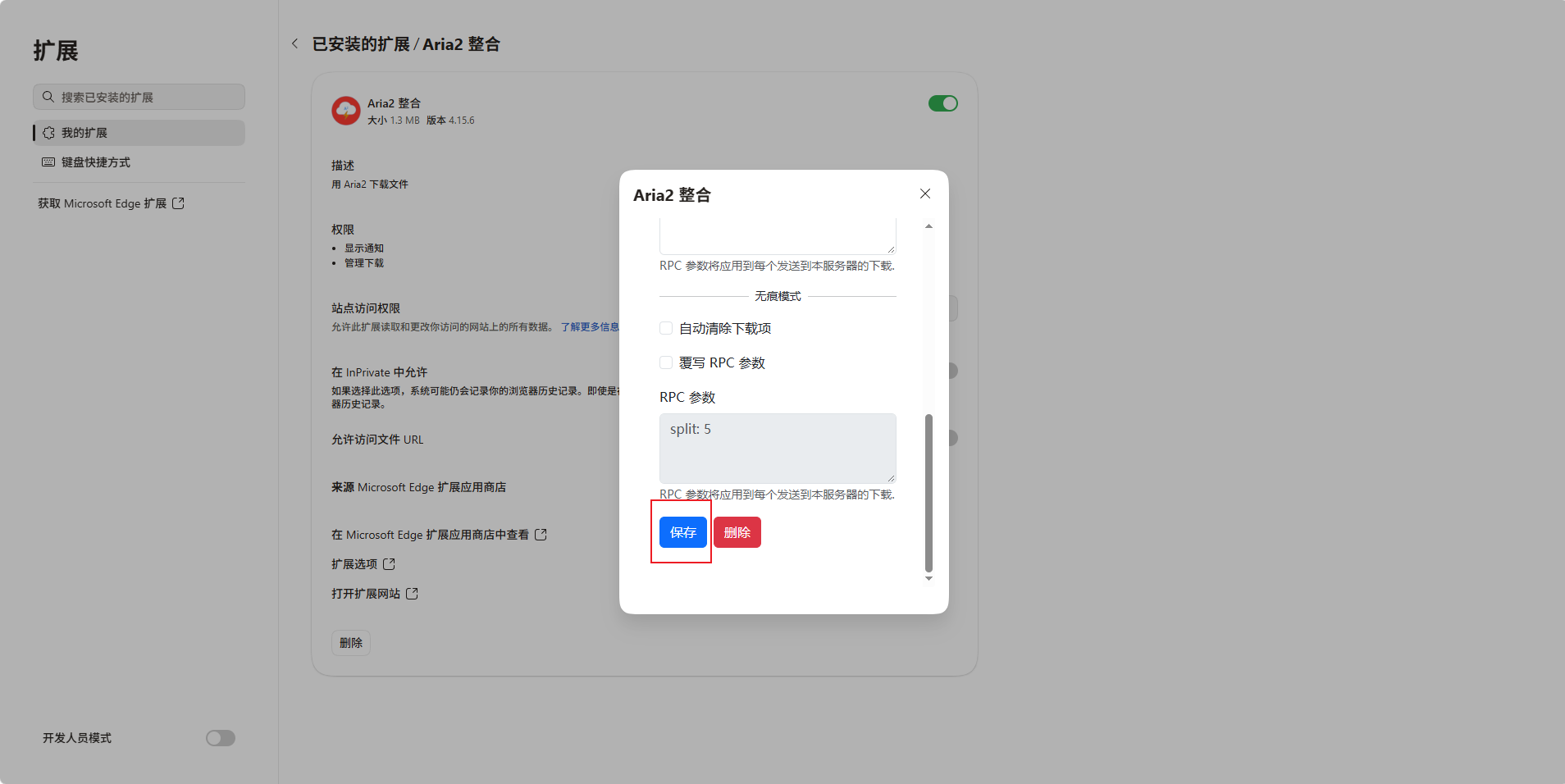Click the dialog vertical scrollbar thumb
The height and width of the screenshot is (784, 1565).
tap(929, 492)
